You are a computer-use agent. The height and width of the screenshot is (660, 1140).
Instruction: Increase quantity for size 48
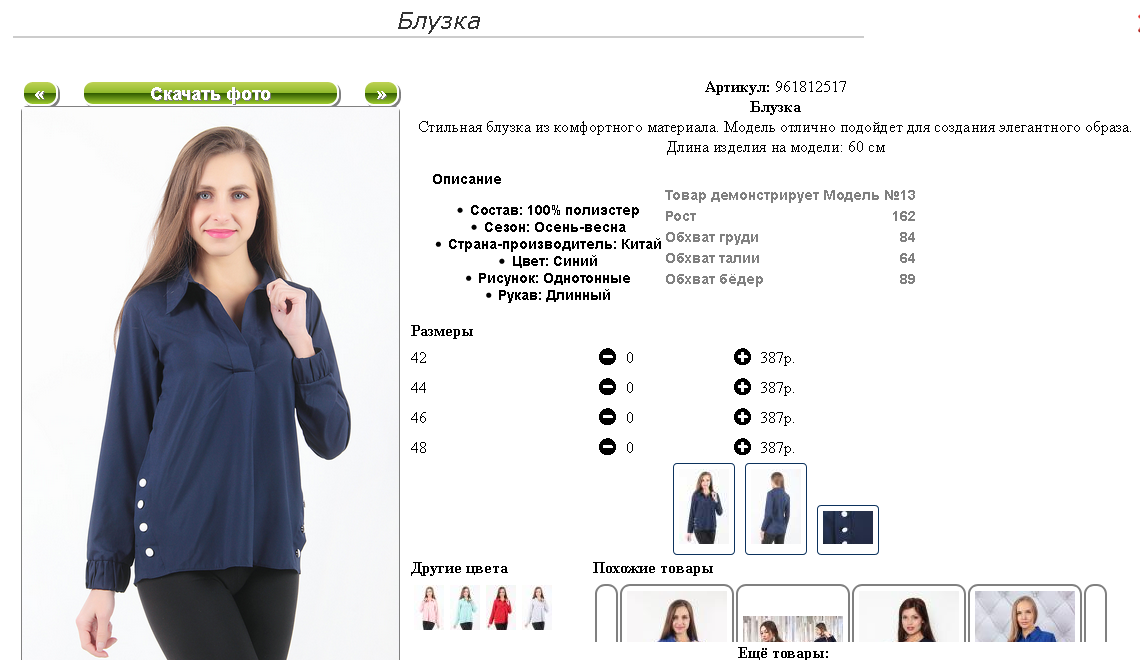coord(742,446)
